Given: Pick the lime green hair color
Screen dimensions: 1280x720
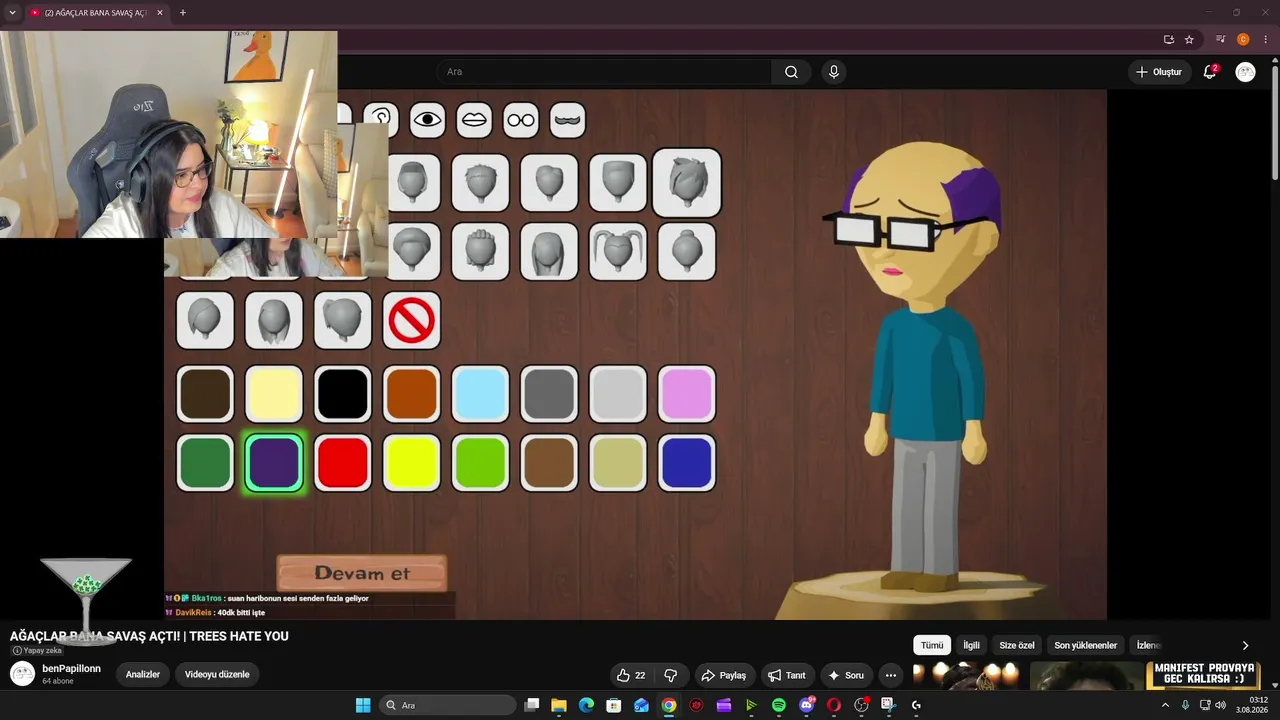Looking at the screenshot, I should [480, 463].
